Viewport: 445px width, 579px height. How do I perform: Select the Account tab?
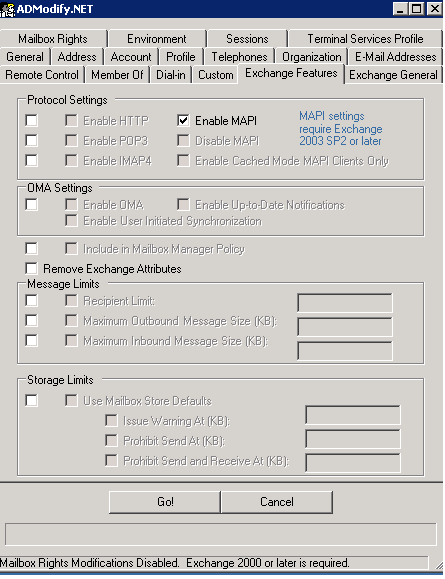click(131, 57)
